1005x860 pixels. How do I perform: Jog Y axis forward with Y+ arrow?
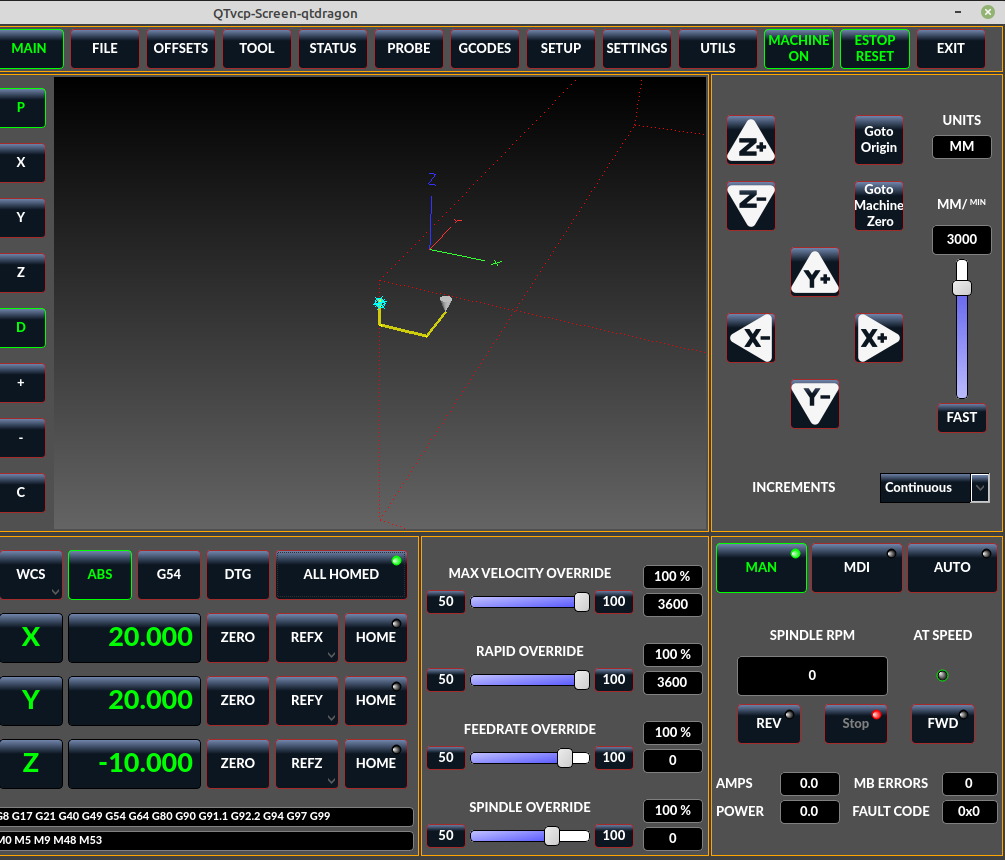815,272
